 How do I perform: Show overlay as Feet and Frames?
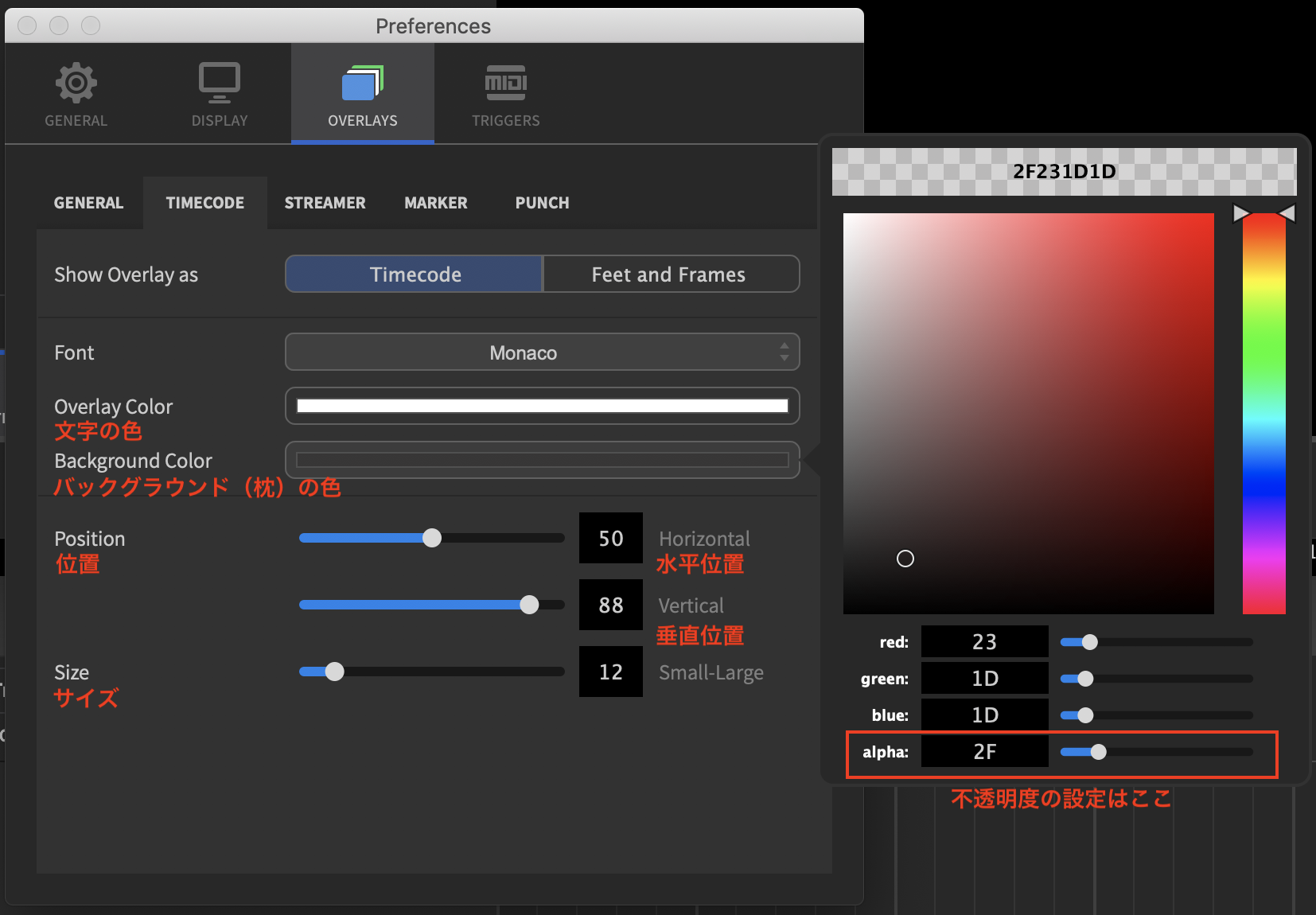[x=671, y=274]
